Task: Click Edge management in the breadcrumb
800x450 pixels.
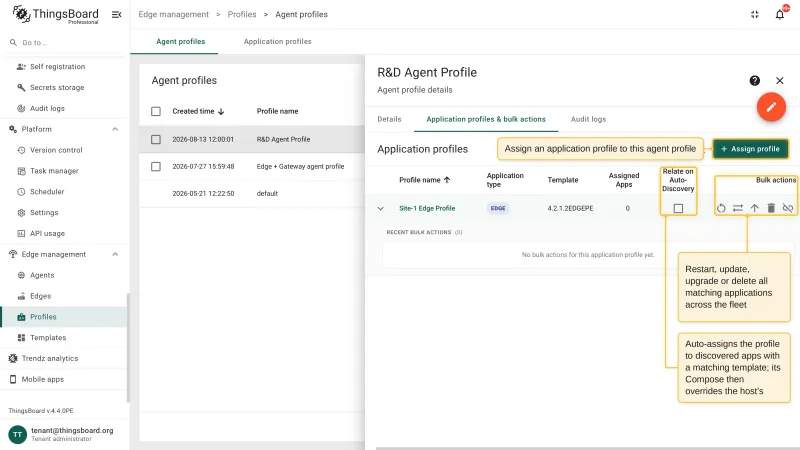Action: (173, 14)
